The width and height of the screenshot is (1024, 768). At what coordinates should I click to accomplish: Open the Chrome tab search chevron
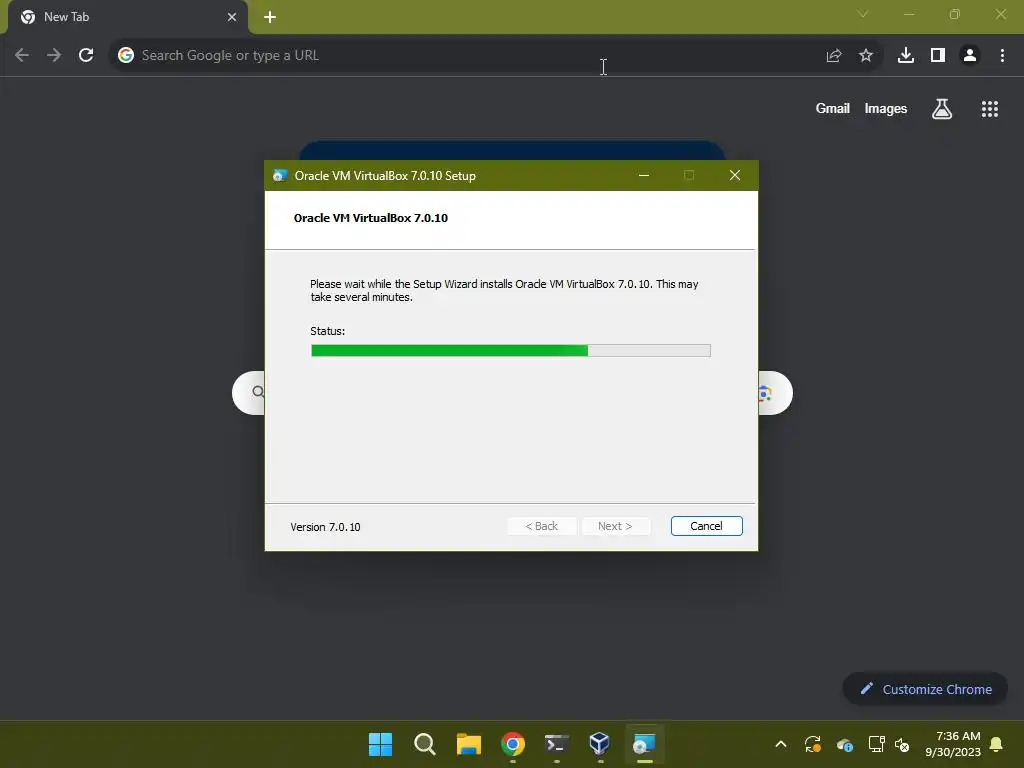(x=863, y=14)
